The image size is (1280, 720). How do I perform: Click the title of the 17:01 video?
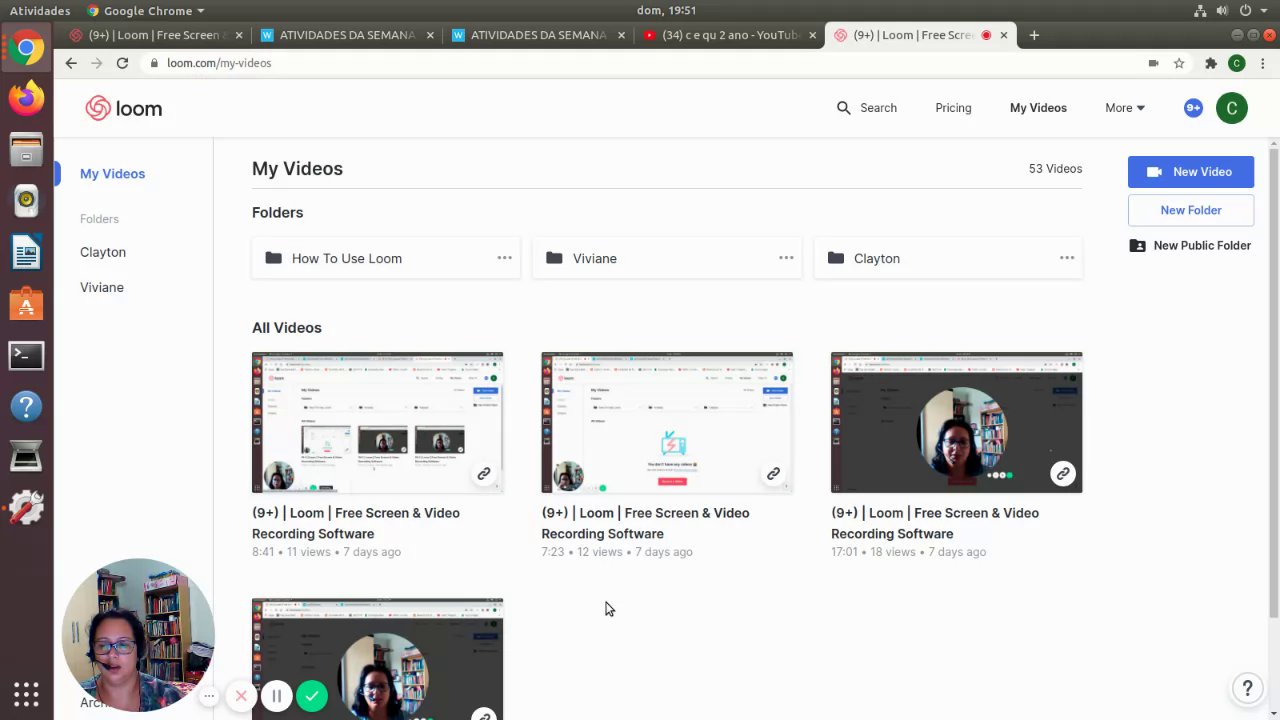tap(935, 523)
